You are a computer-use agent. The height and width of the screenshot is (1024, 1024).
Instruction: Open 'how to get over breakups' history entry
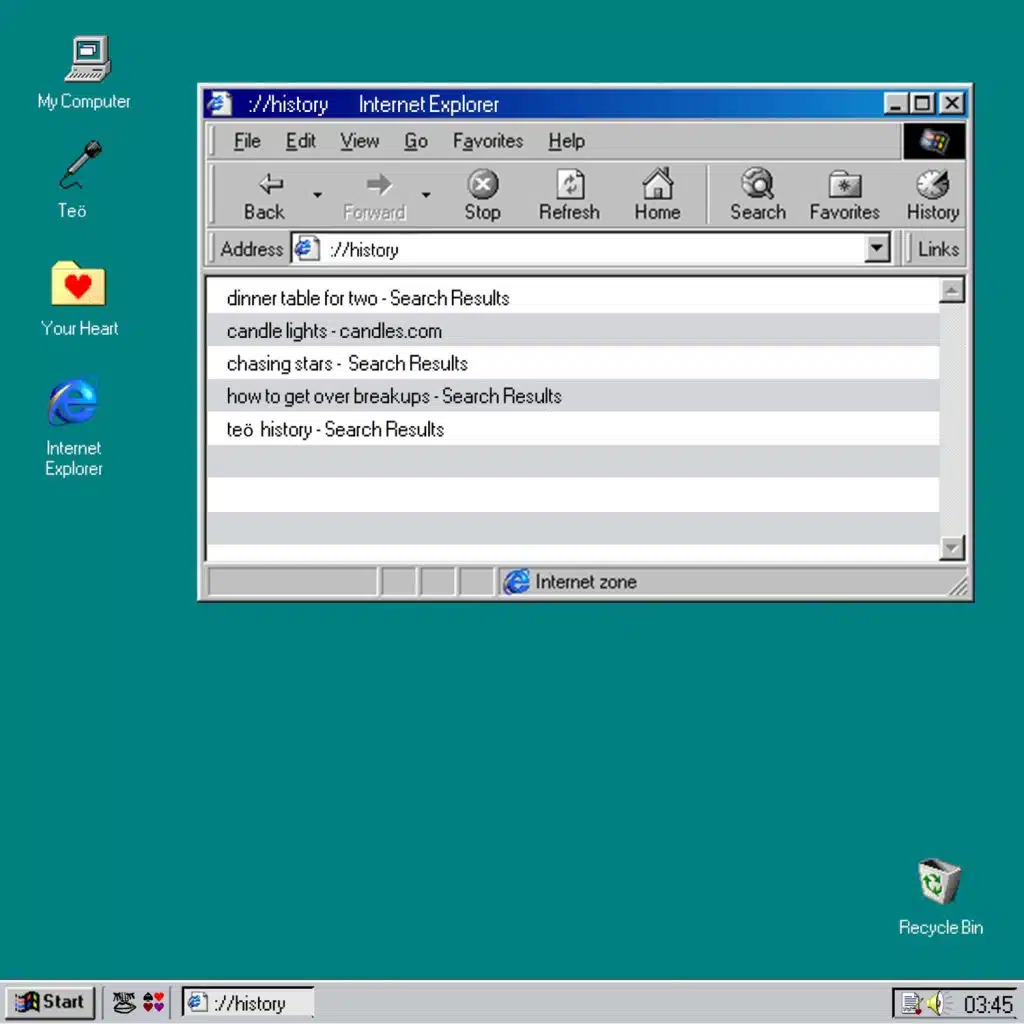pyautogui.click(x=394, y=396)
